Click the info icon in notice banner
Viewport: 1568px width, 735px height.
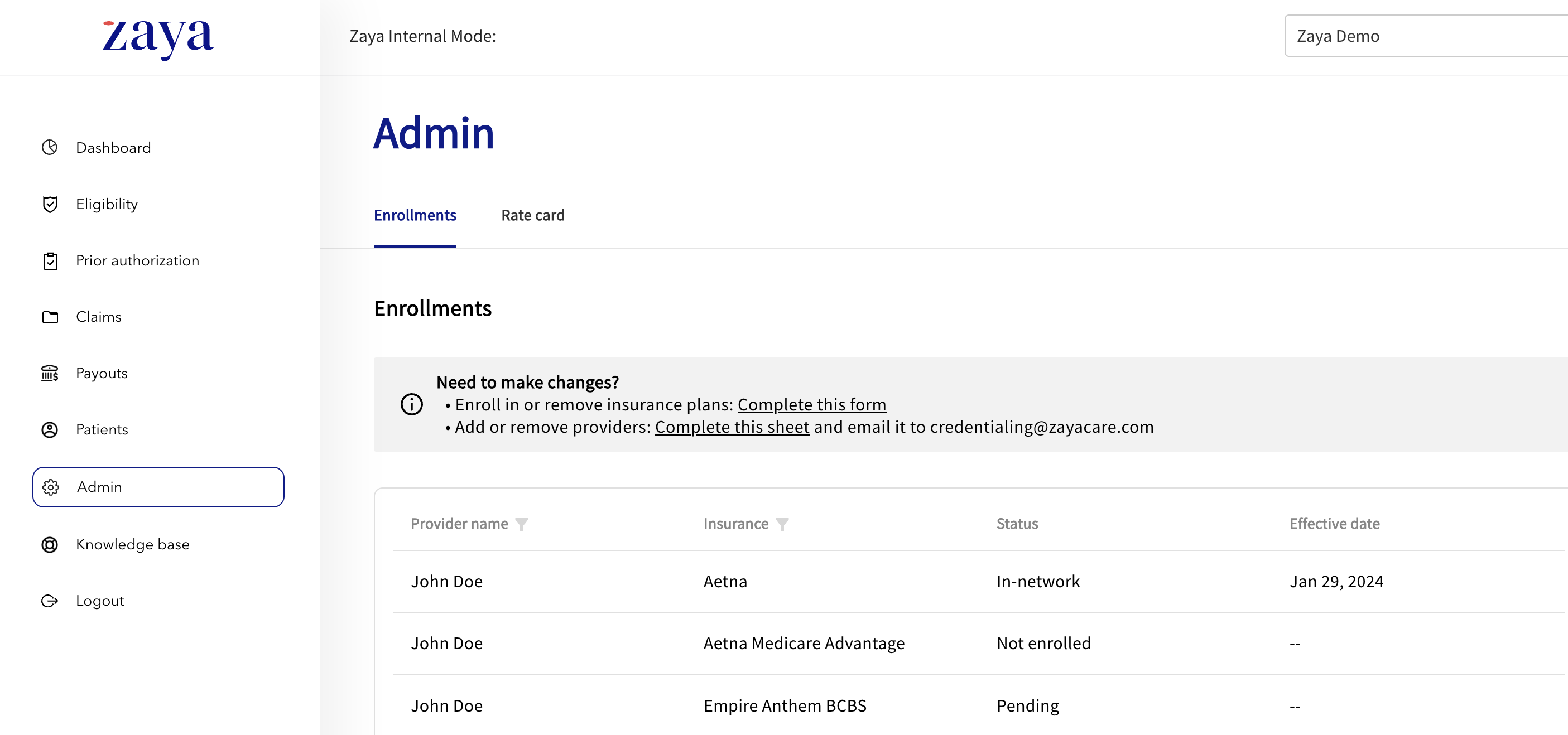pyautogui.click(x=411, y=404)
